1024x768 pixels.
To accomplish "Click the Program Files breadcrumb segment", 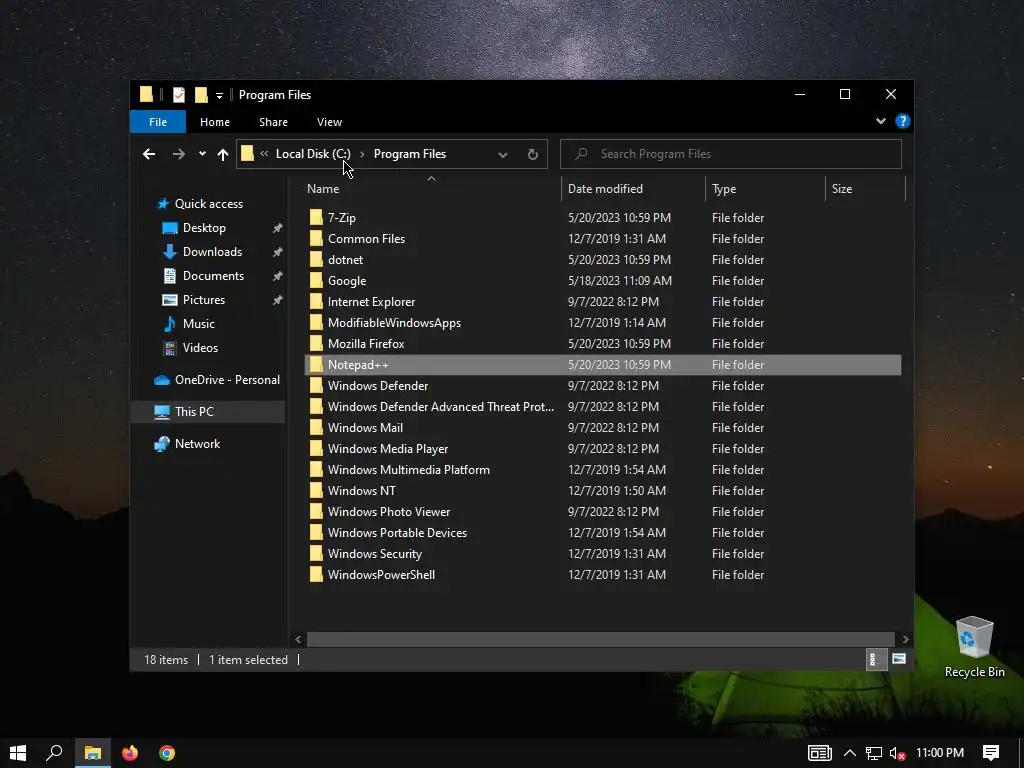I will (409, 154).
